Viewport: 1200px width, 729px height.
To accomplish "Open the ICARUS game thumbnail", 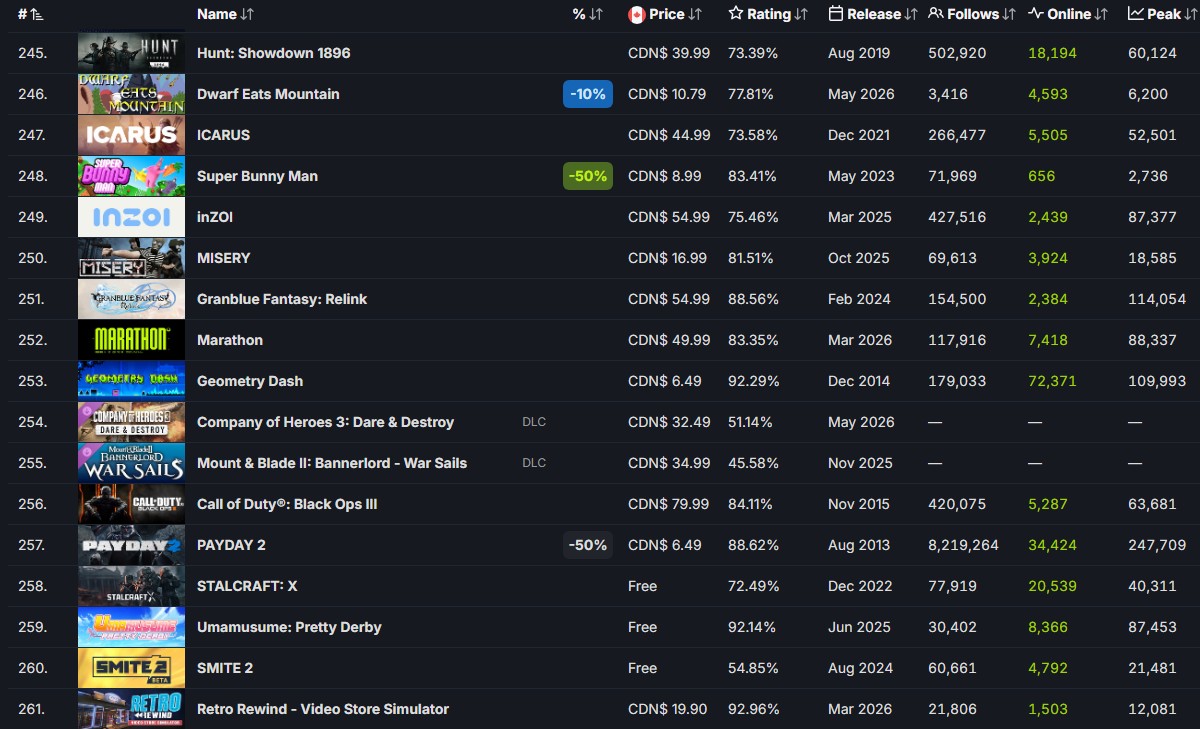I will pos(131,135).
